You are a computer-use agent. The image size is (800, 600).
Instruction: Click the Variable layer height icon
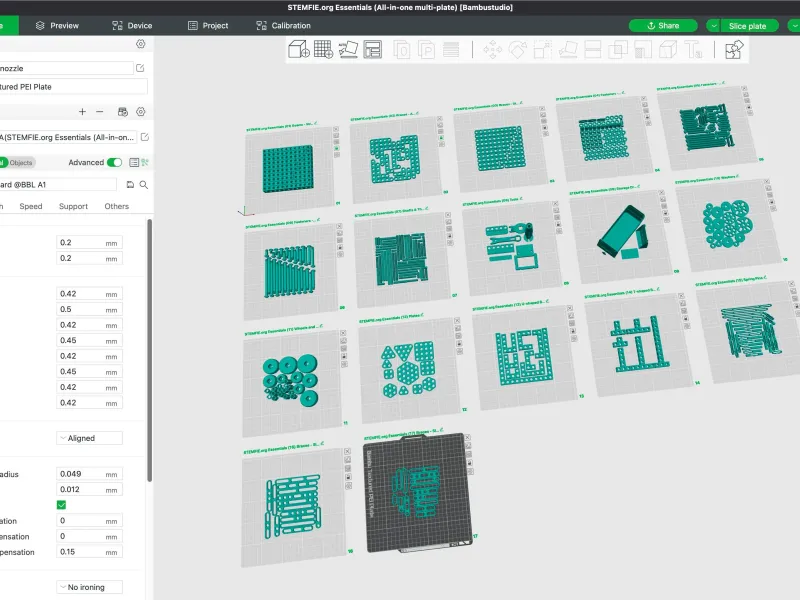(451, 50)
